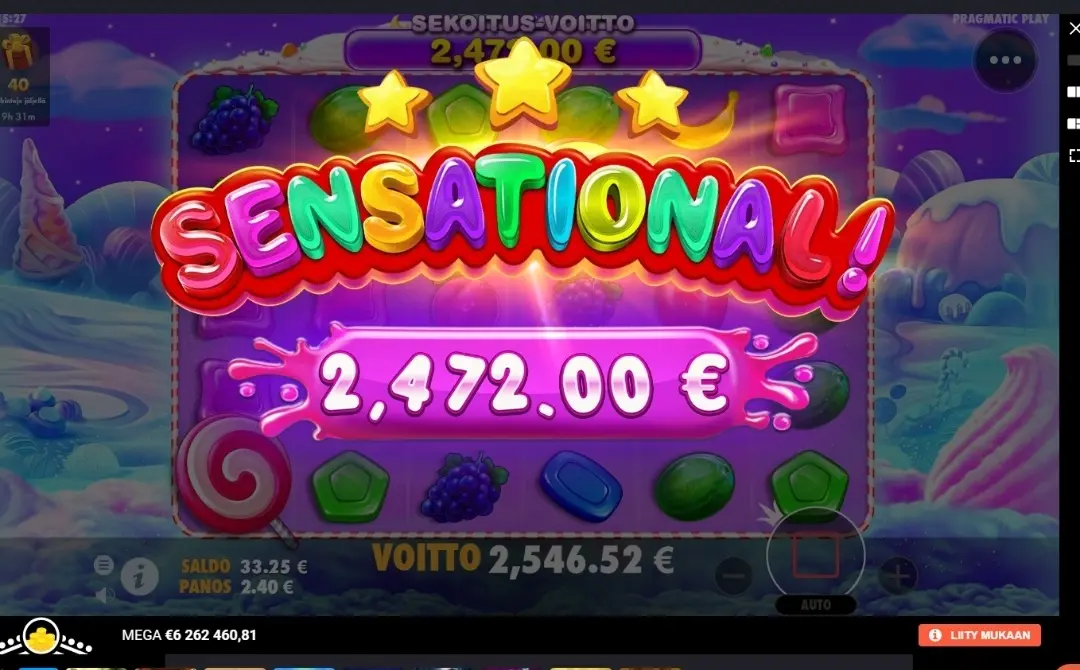Image resolution: width=1080 pixels, height=670 pixels.
Task: Toggle fullscreen with the dashed square icon
Action: point(1074,155)
